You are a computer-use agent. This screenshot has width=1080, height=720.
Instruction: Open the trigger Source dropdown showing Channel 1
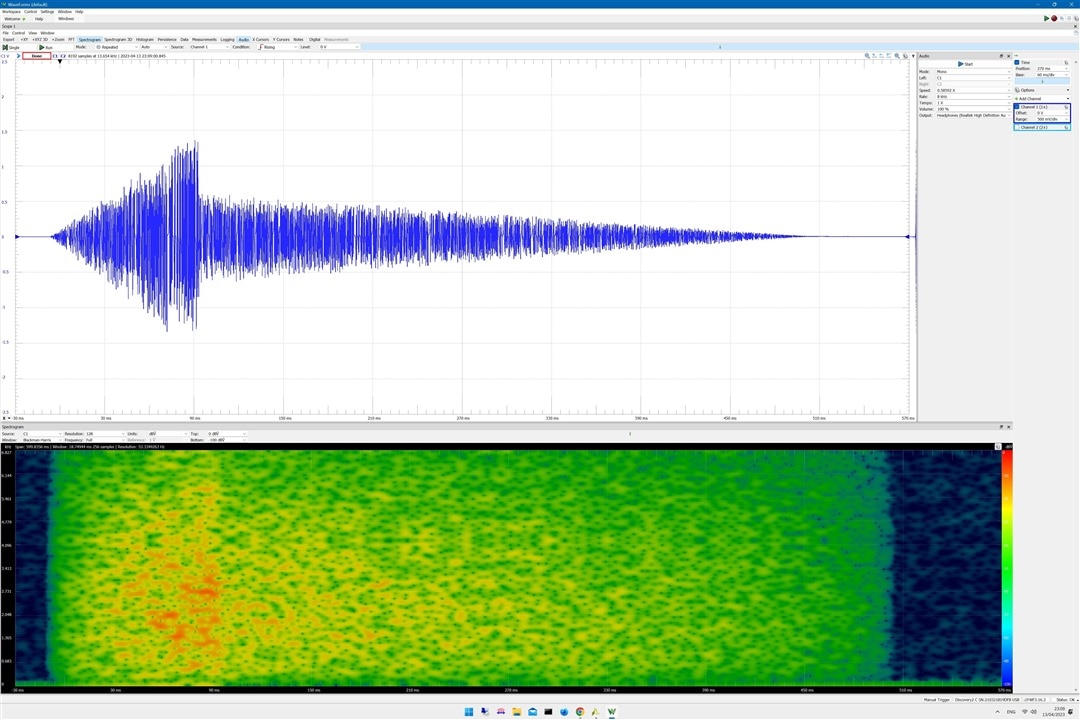(x=209, y=48)
